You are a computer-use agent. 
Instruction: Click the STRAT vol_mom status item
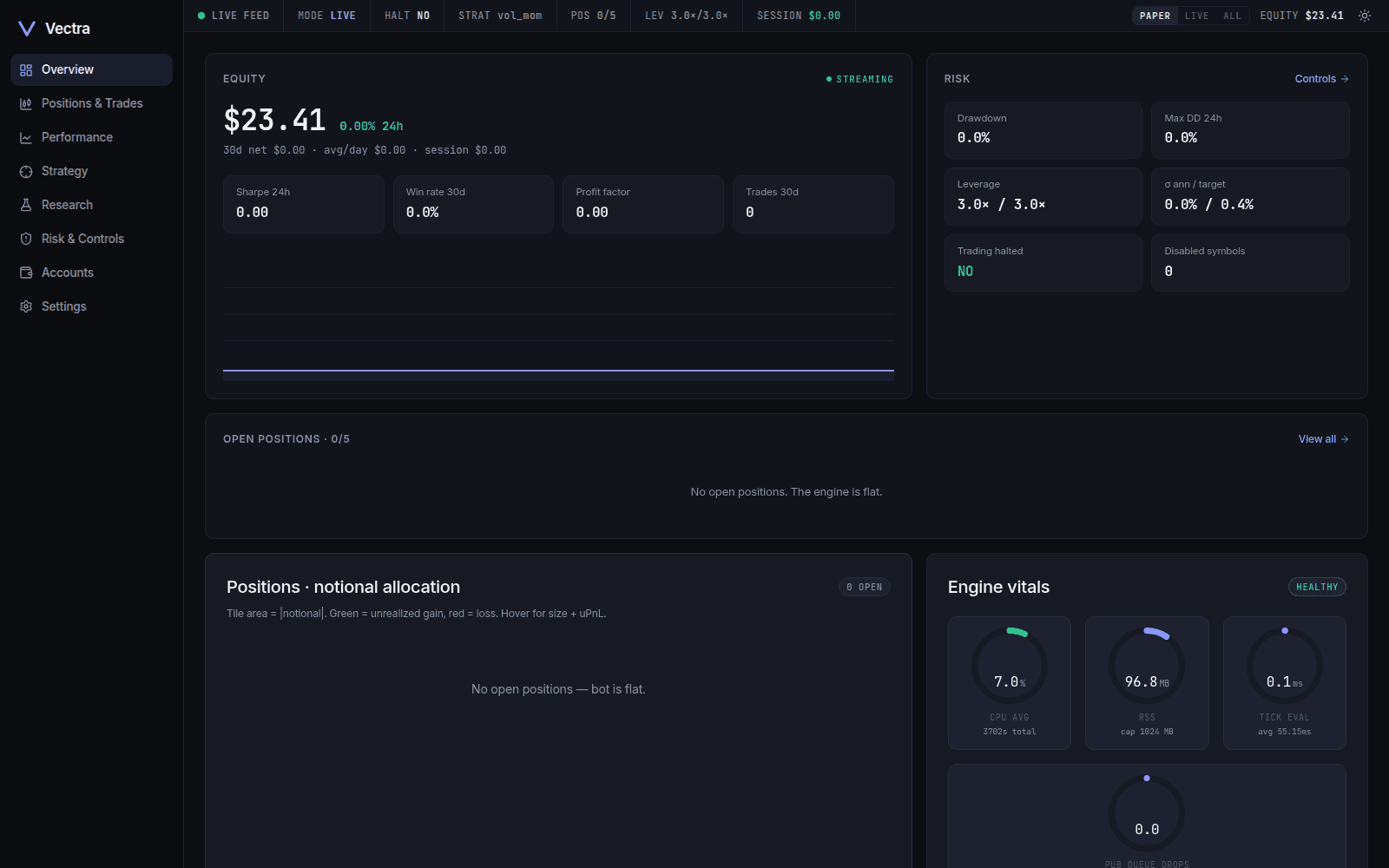500,16
